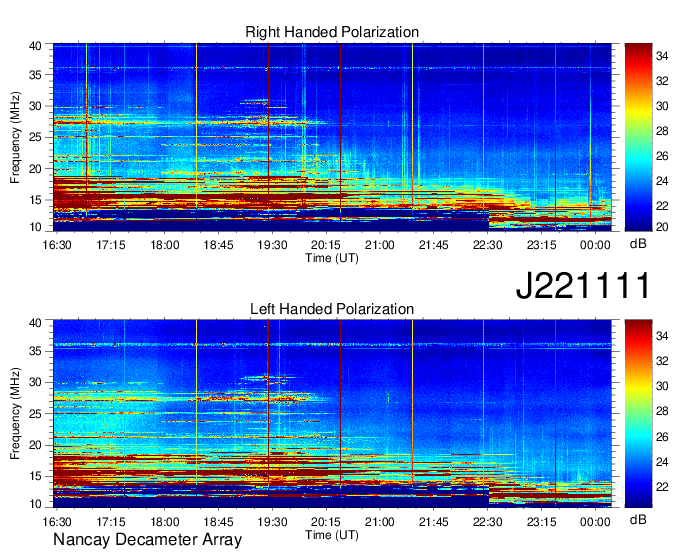Click 22:30 time tick under Left Handed plot
The image size is (680, 552).
tap(487, 522)
